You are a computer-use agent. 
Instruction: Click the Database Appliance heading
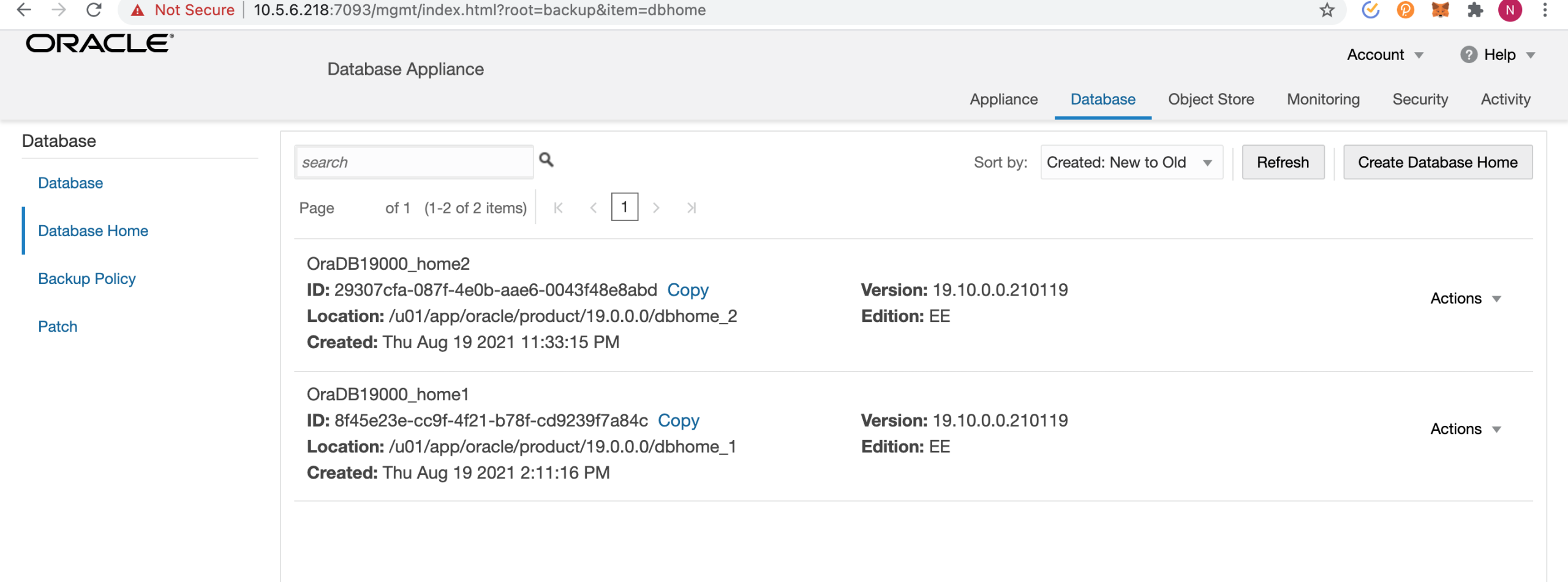pyautogui.click(x=405, y=69)
